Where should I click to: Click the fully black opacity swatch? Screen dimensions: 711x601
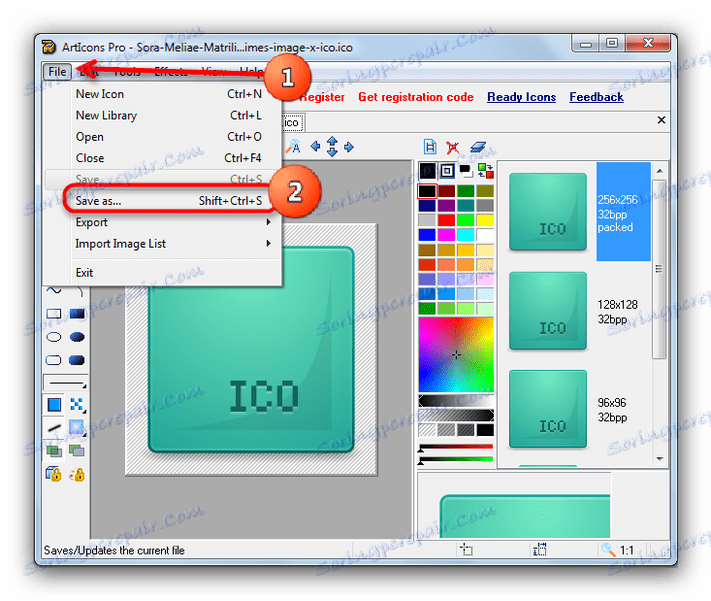click(485, 430)
